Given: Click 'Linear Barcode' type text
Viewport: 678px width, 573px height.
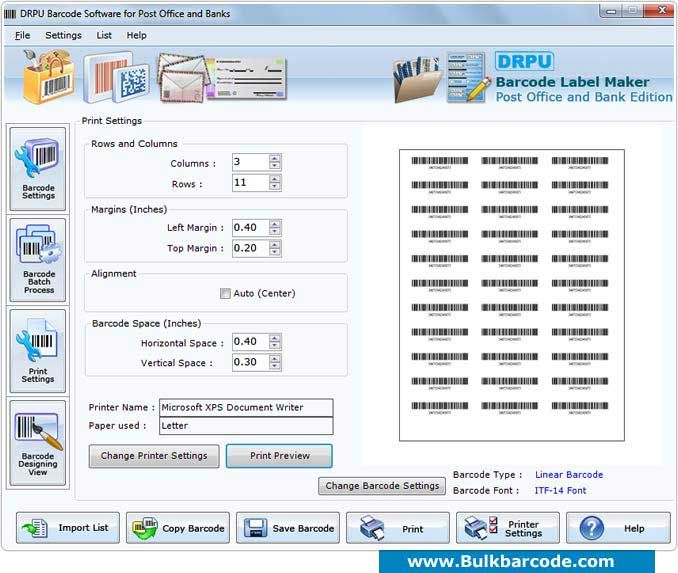Looking at the screenshot, I should [569, 475].
